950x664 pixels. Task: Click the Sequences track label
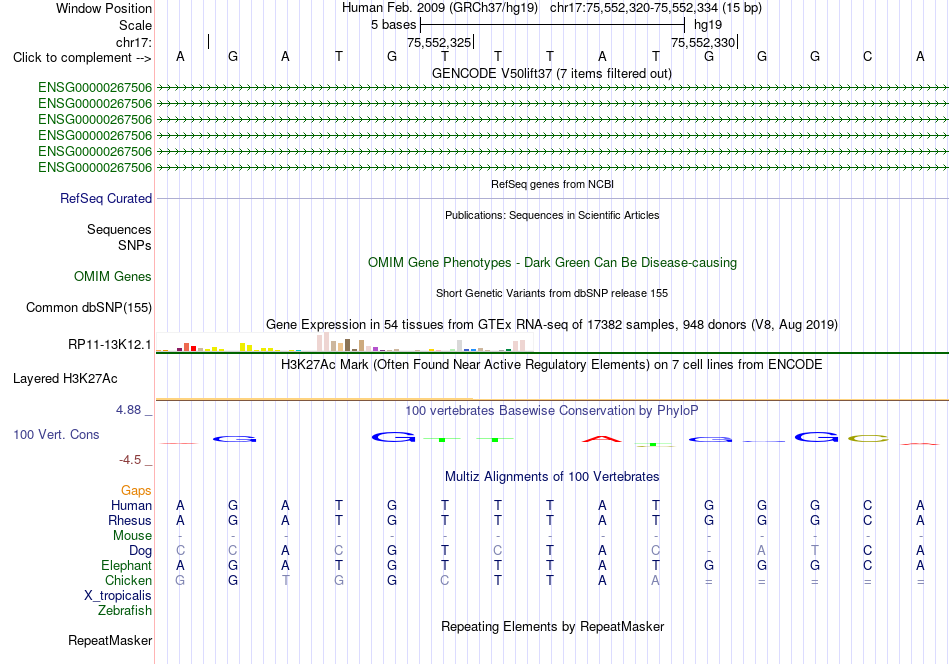pyautogui.click(x=119, y=229)
